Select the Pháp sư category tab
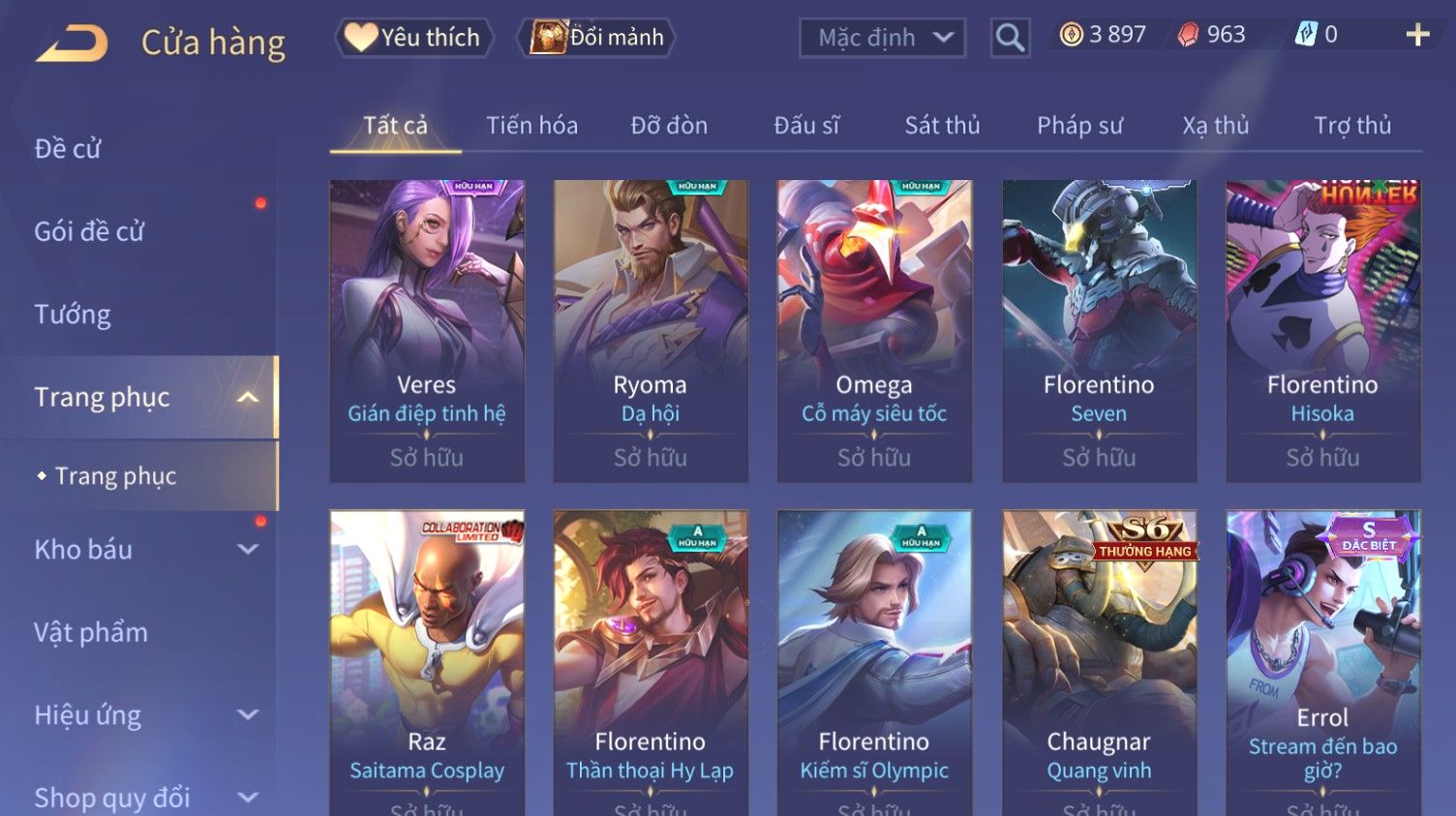1456x816 pixels. click(x=1079, y=126)
